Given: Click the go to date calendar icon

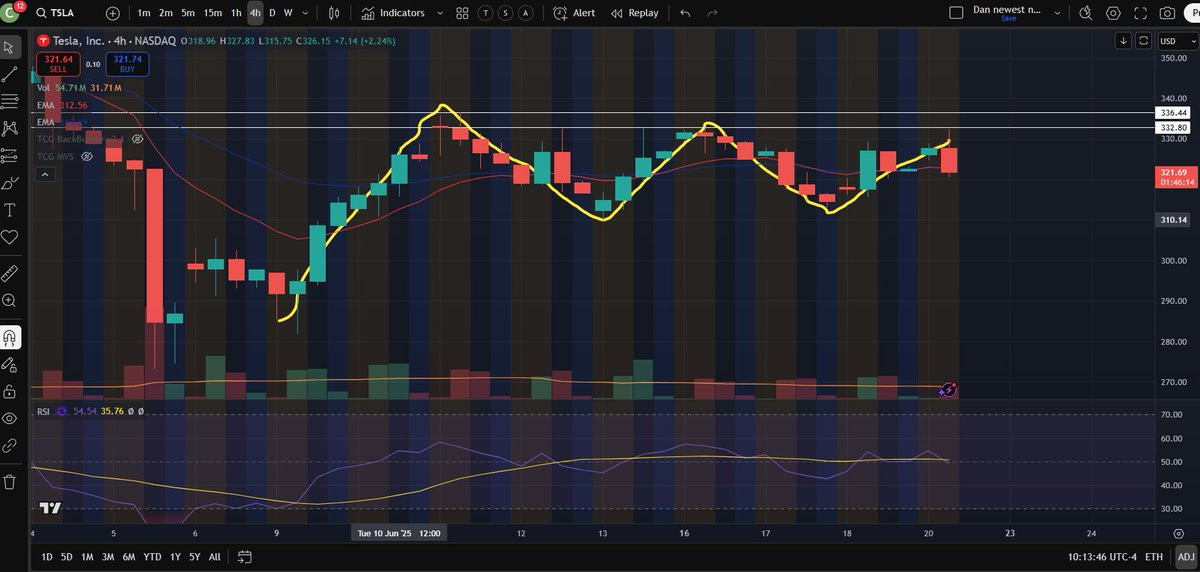Looking at the screenshot, I should [x=245, y=556].
